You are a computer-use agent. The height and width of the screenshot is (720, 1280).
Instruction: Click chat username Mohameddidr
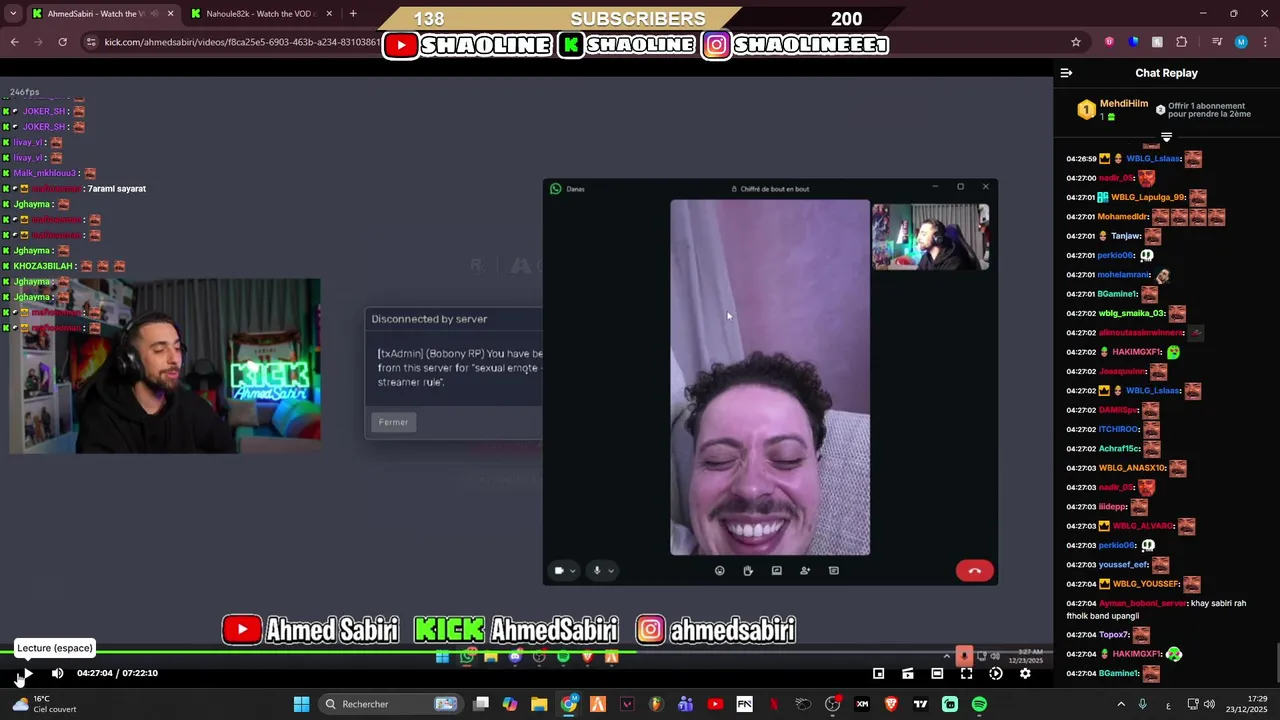(x=1122, y=217)
